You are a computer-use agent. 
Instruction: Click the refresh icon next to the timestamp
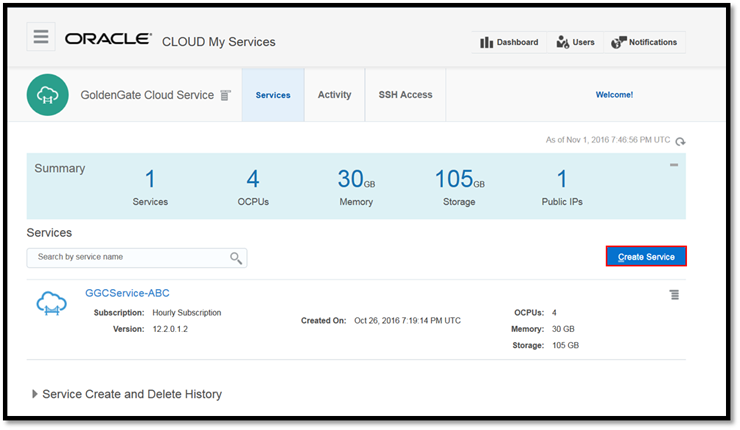click(x=681, y=142)
